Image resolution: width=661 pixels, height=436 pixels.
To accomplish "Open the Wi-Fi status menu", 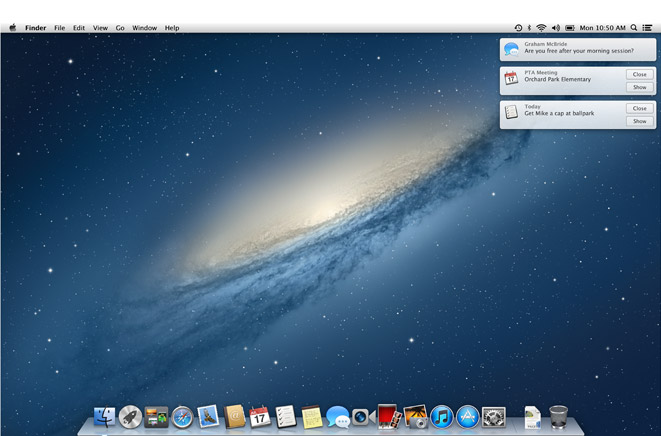I will click(541, 28).
